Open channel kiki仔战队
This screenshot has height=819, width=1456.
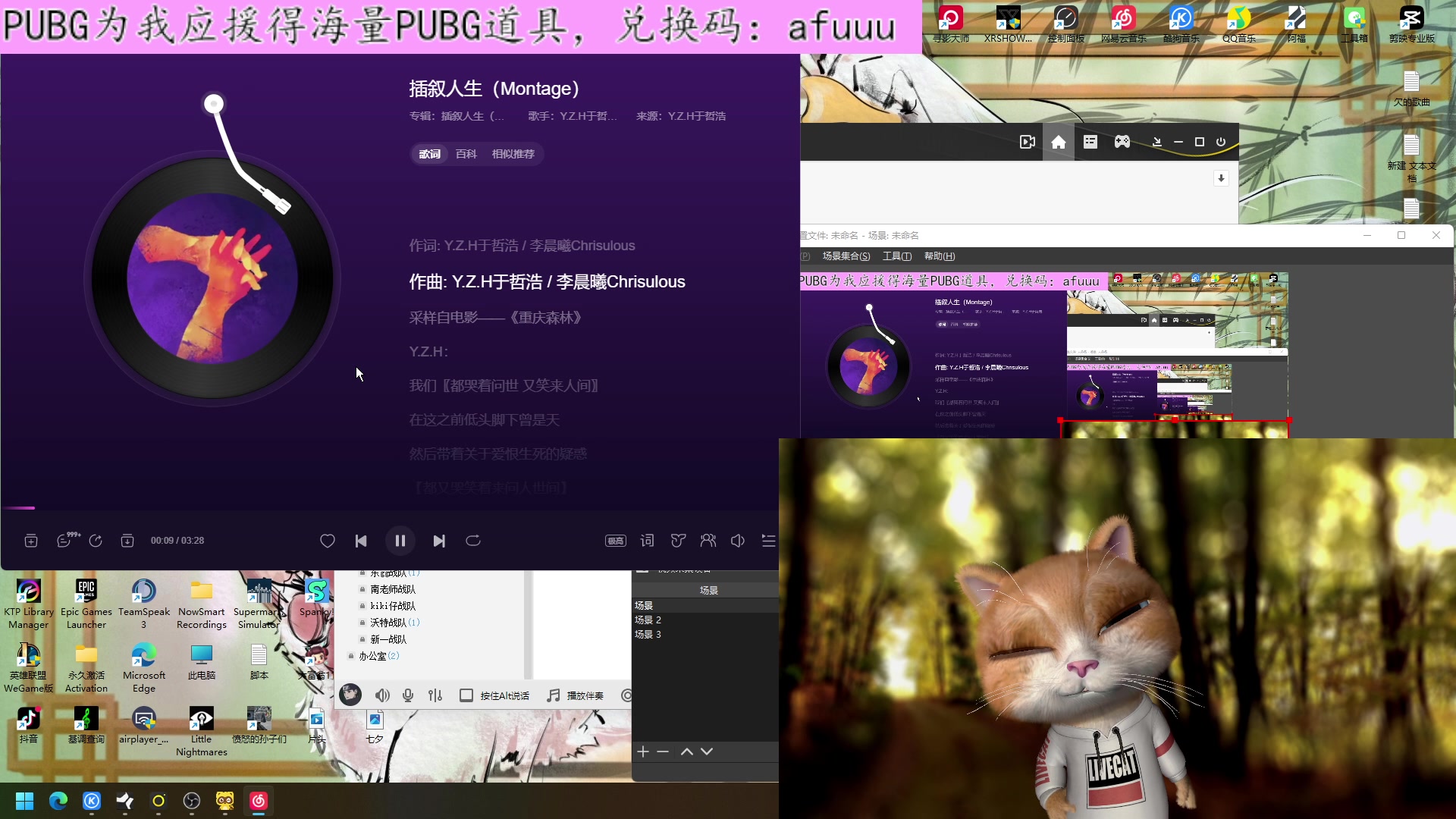tap(393, 606)
